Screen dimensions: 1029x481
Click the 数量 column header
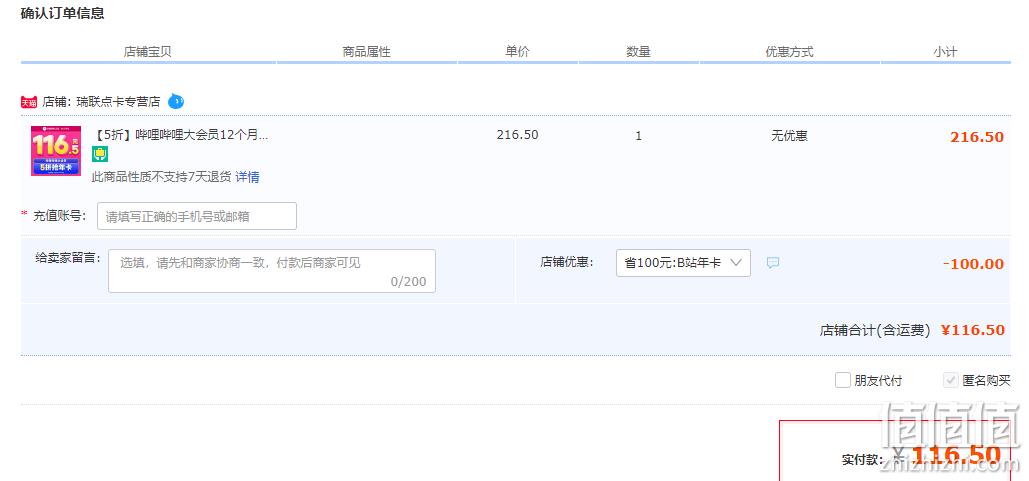pyautogui.click(x=639, y=52)
